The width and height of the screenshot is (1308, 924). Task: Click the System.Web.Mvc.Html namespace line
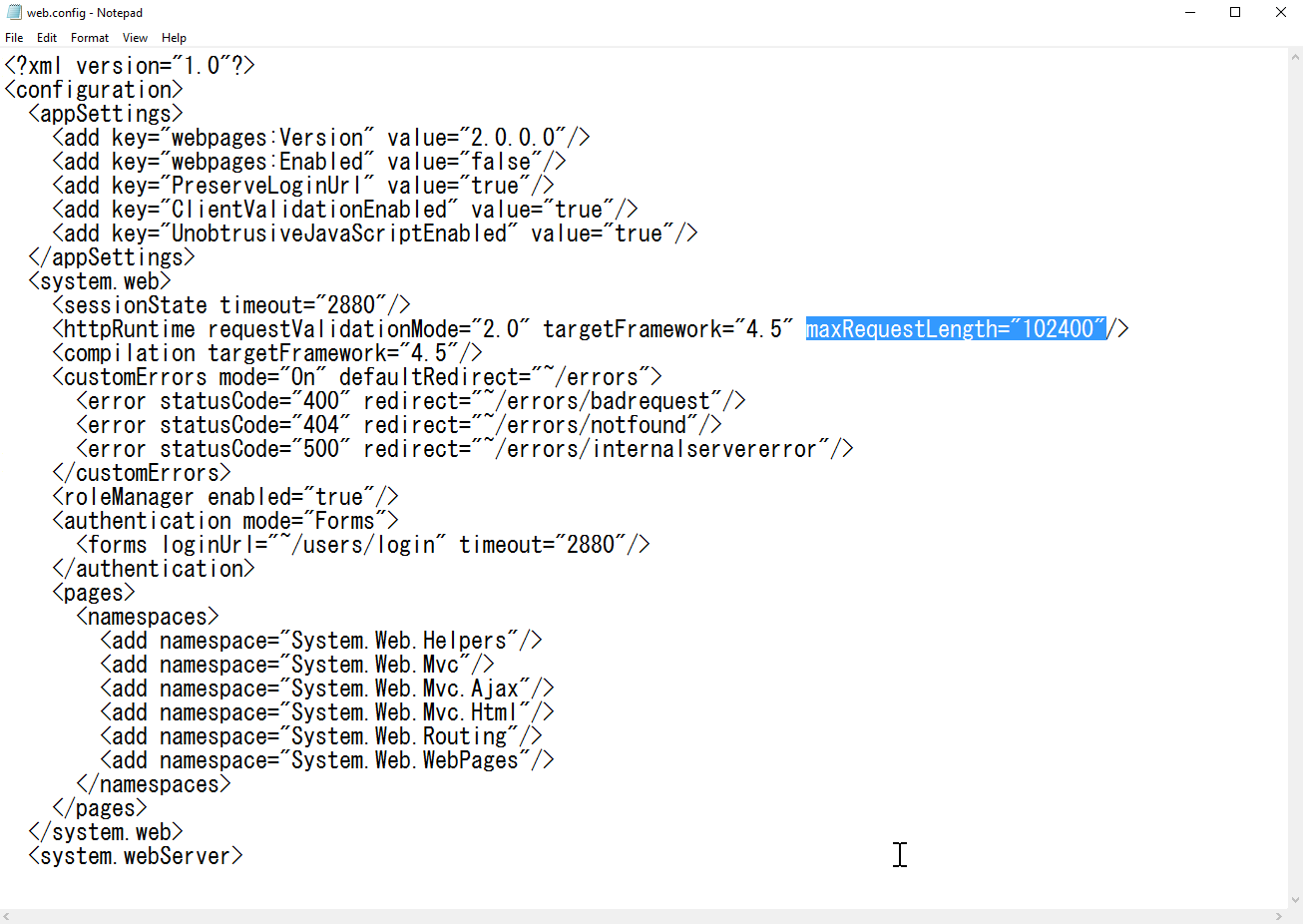[x=327, y=712]
